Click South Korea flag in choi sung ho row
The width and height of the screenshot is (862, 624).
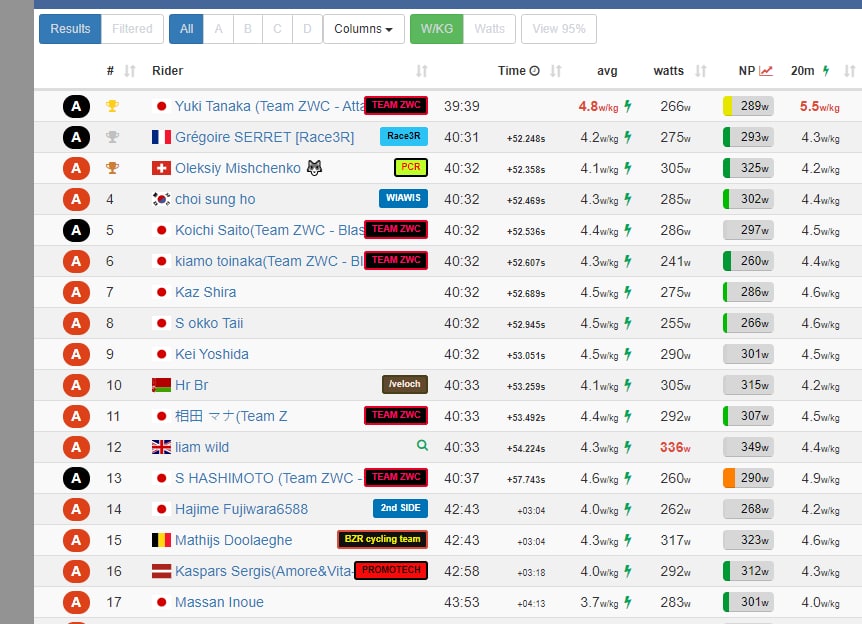click(161, 199)
